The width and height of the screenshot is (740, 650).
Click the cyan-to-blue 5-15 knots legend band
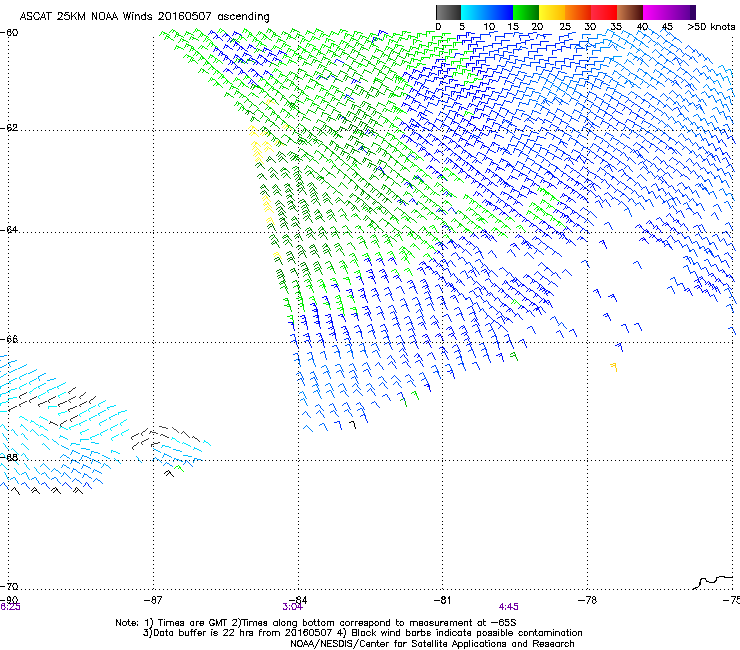coord(487,12)
